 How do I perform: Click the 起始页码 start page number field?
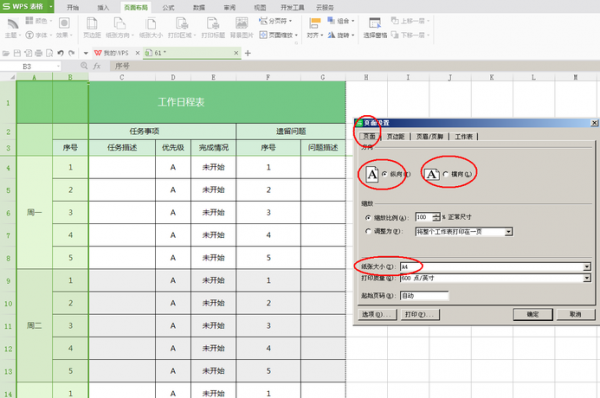(x=424, y=295)
